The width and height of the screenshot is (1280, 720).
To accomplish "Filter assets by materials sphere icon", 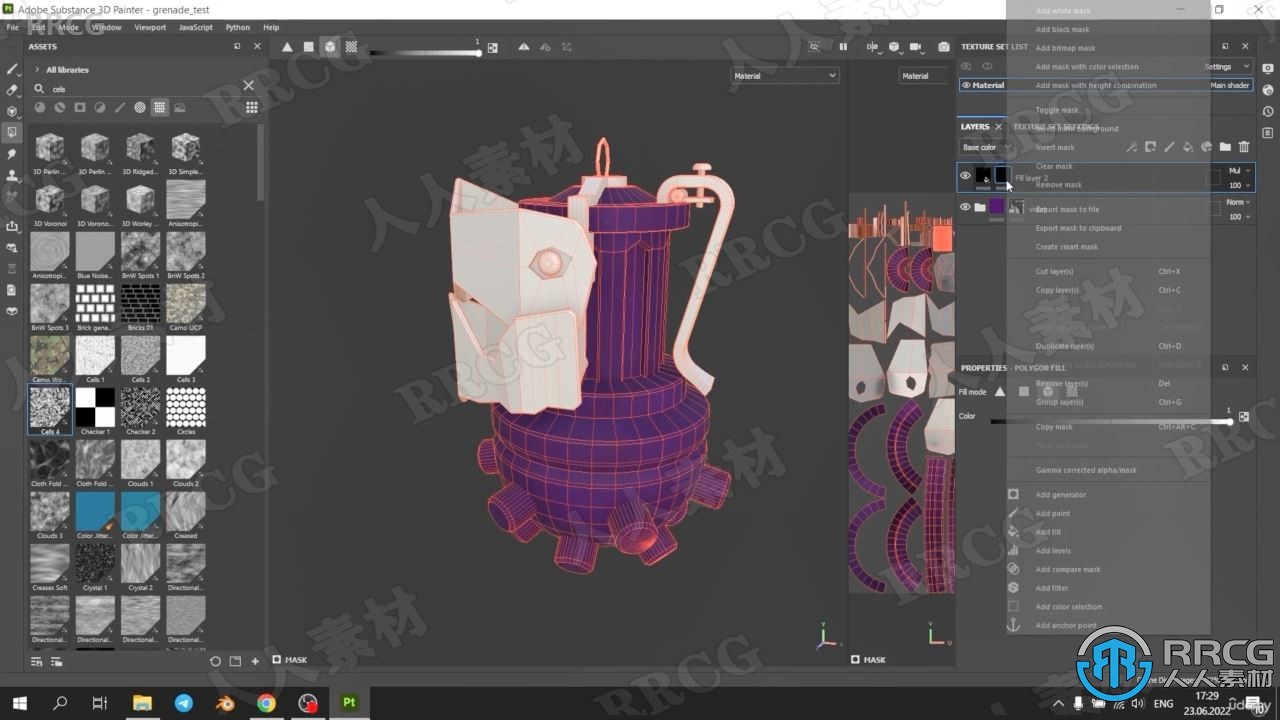I will 40,108.
